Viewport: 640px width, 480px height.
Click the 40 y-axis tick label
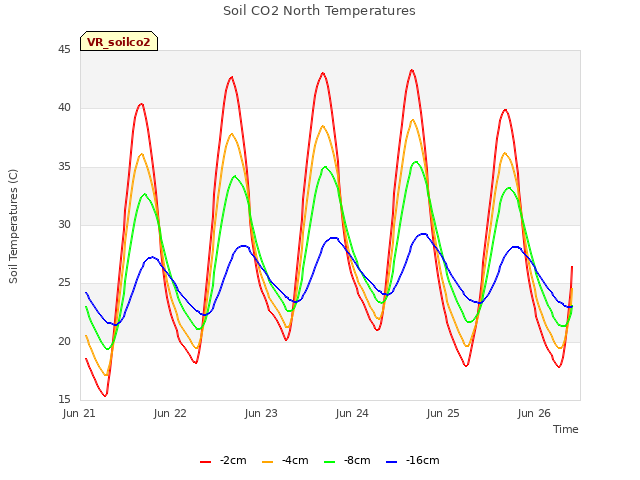[64, 108]
